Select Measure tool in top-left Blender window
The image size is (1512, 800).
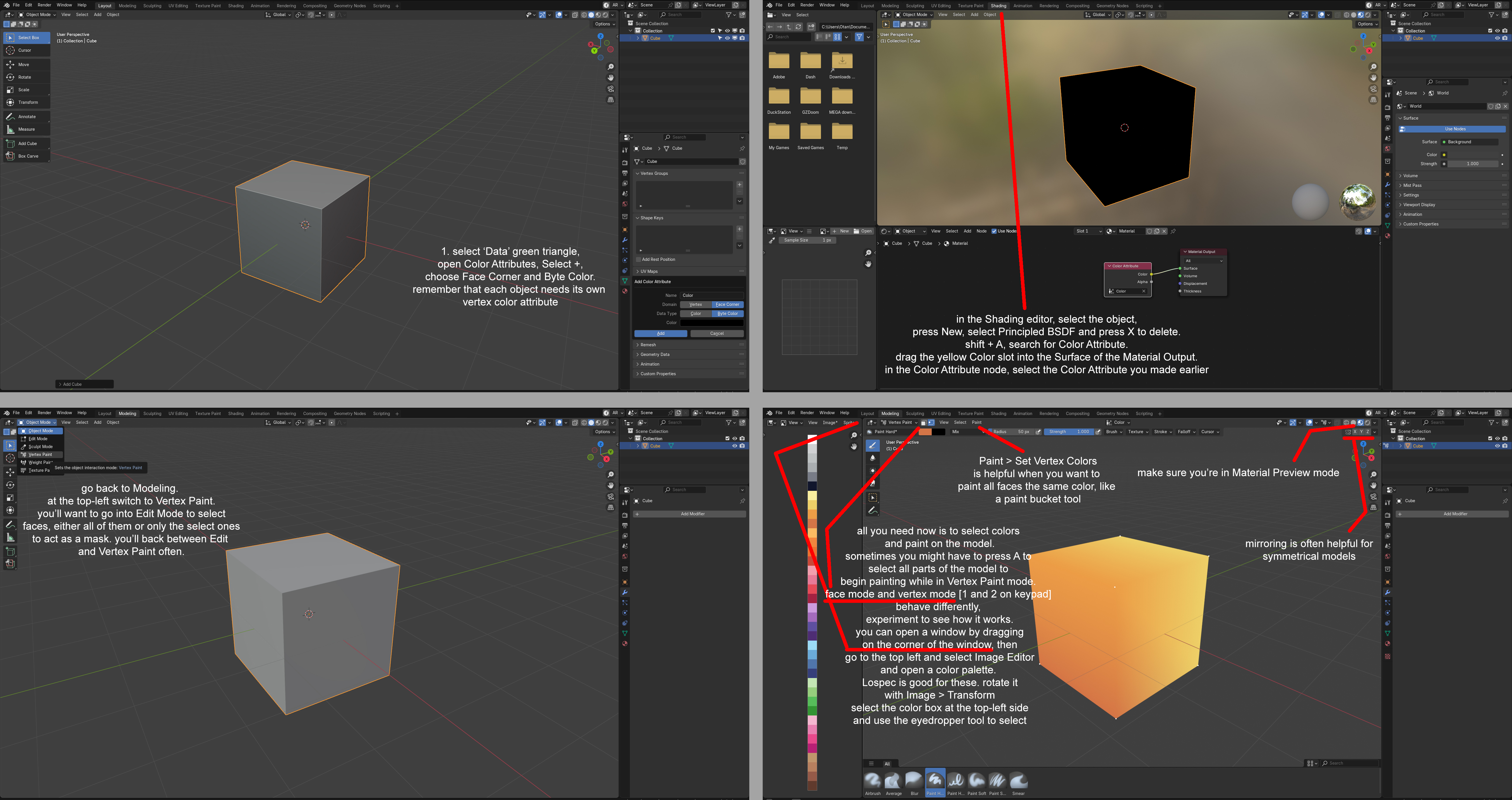pos(26,129)
